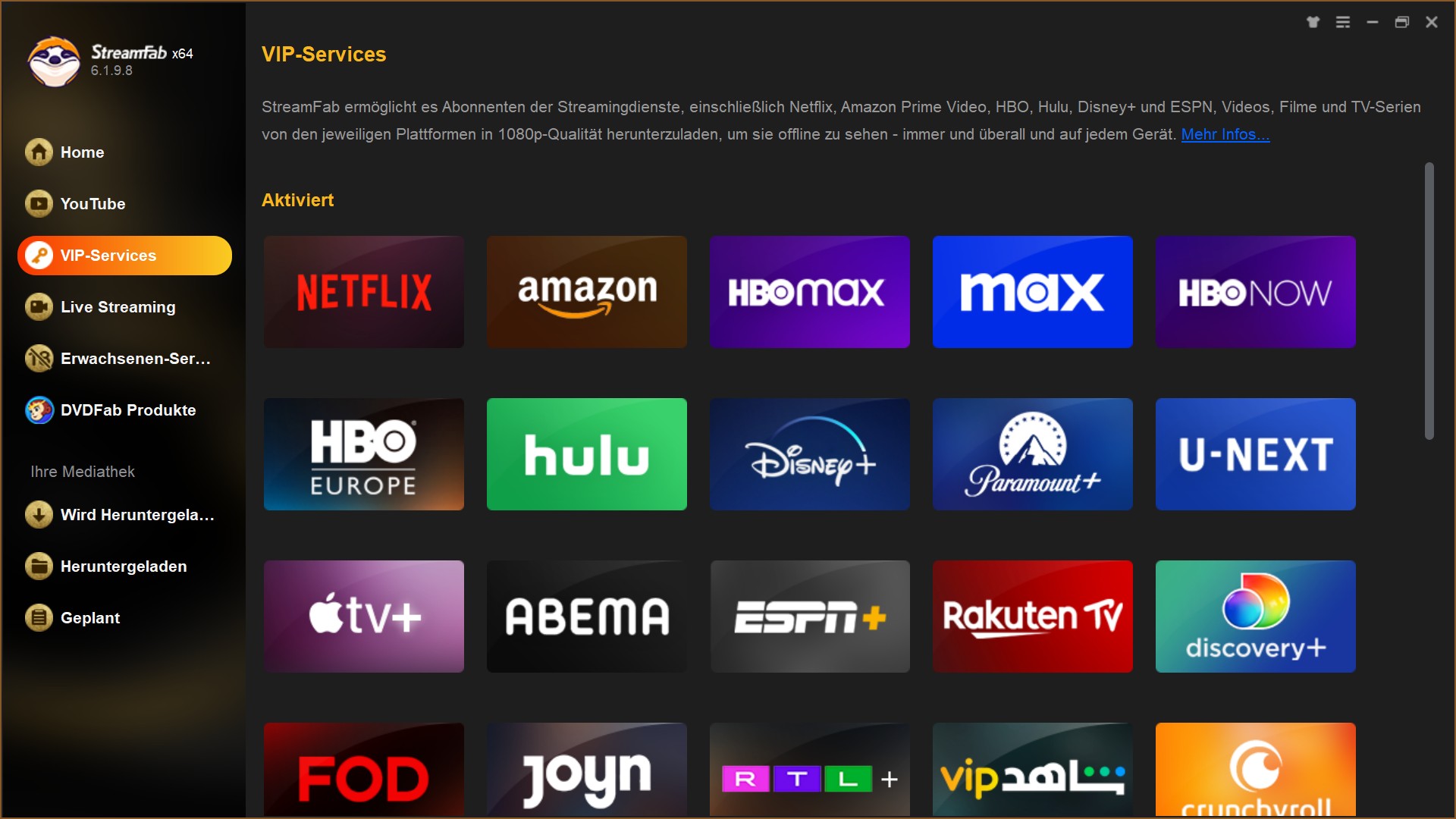Select Rakuten TV service
Screen dimensions: 1456x819
click(1031, 615)
